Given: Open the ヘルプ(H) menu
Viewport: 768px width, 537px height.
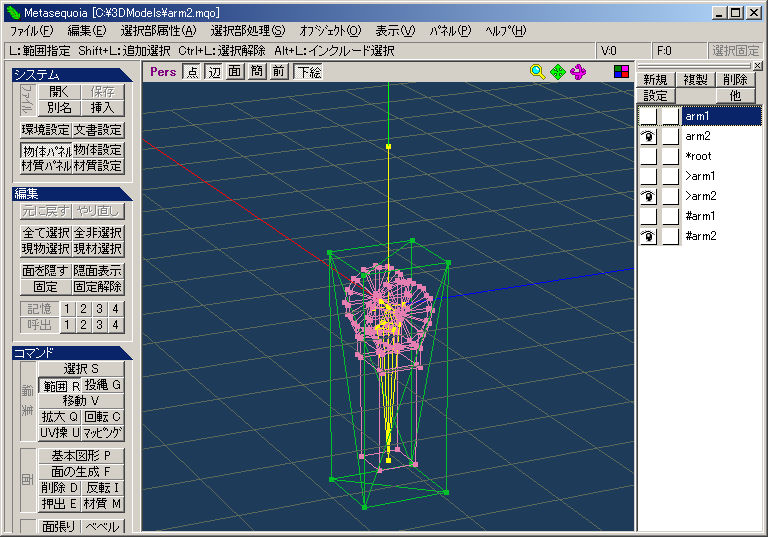Looking at the screenshot, I should point(505,31).
